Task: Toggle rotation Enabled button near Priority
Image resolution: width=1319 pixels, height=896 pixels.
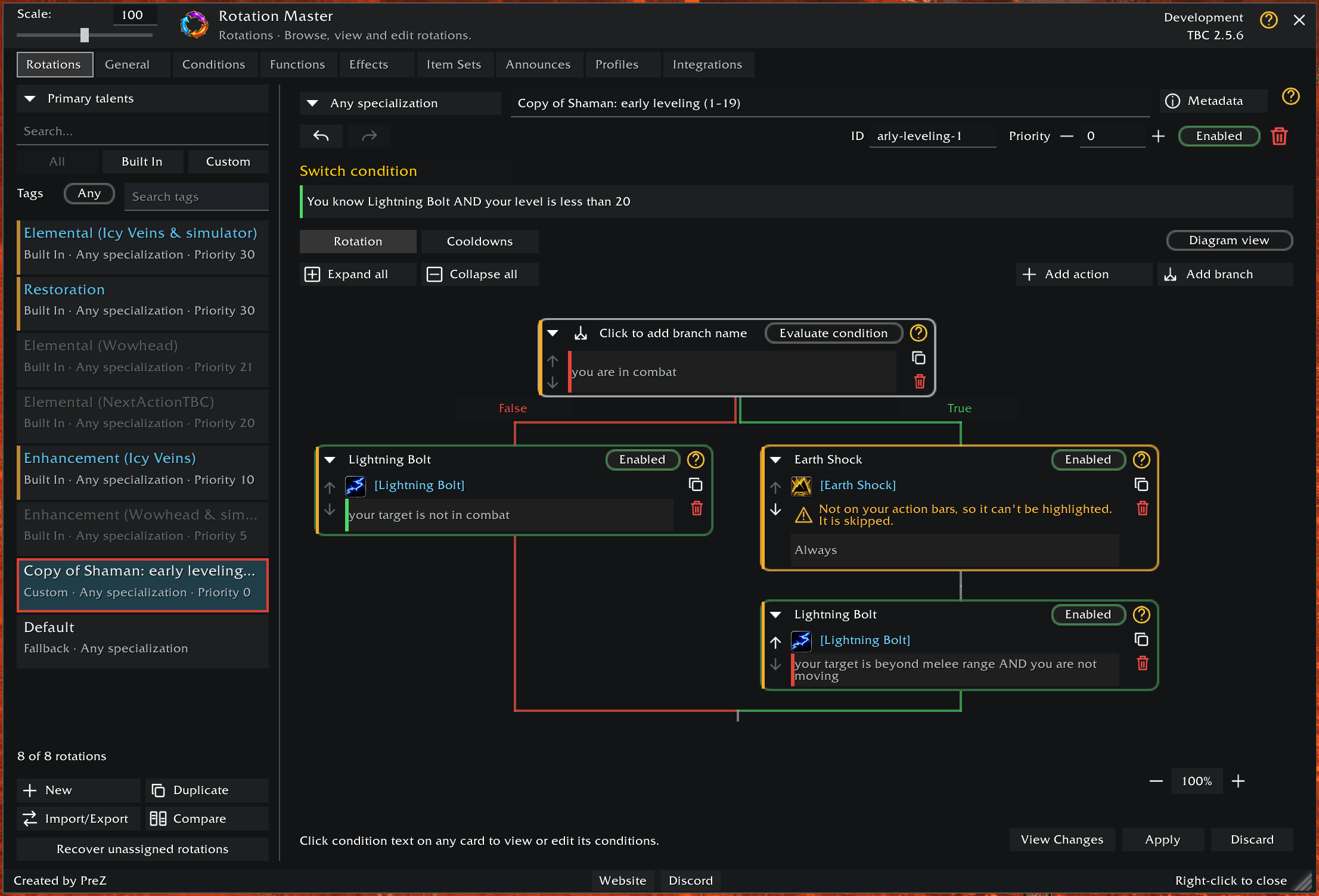Action: pyautogui.click(x=1219, y=136)
